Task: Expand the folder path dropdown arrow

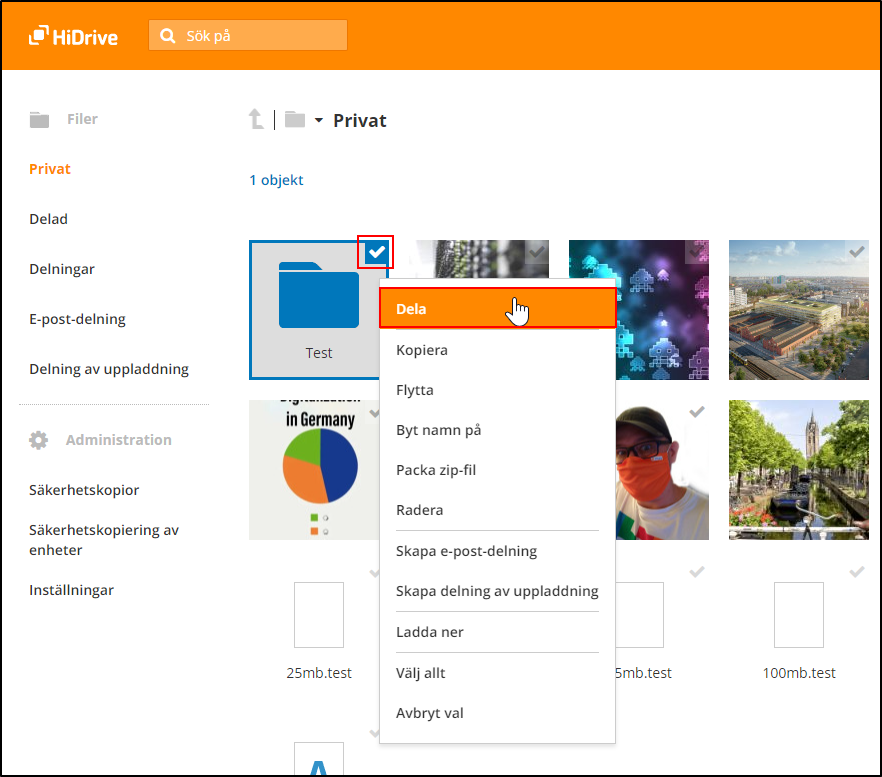Action: point(318,121)
